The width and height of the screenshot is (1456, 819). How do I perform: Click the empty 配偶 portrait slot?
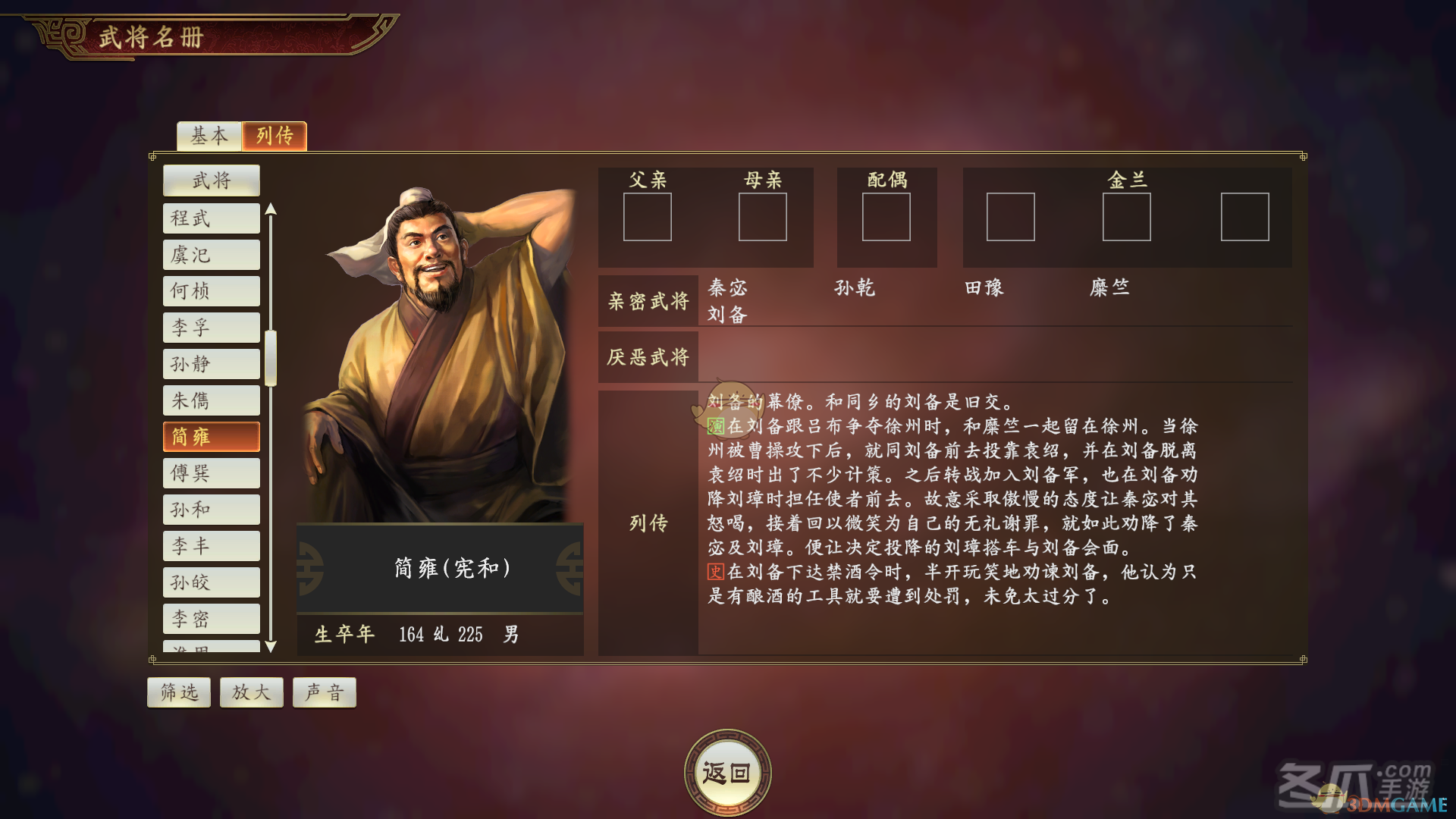pos(886,217)
